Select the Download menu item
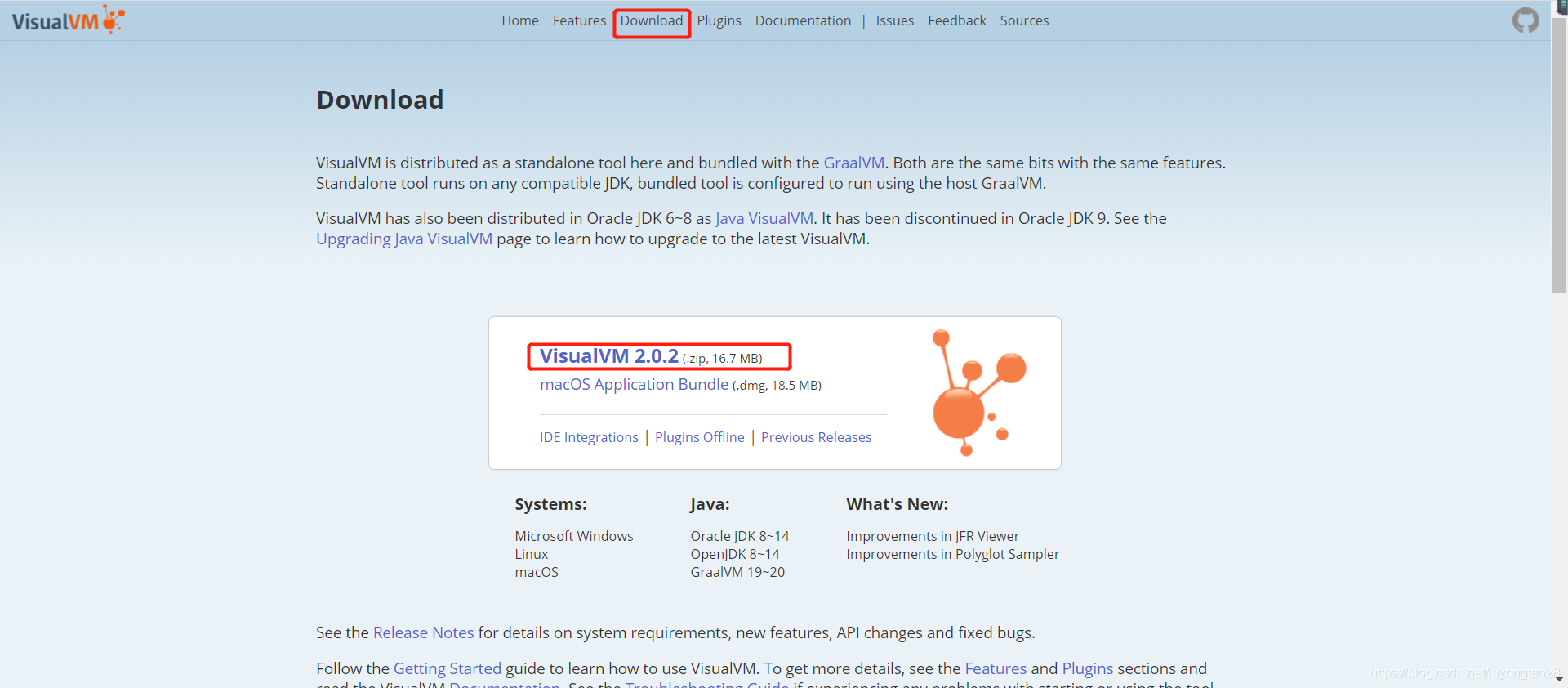The image size is (1568, 688). pyautogui.click(x=652, y=20)
